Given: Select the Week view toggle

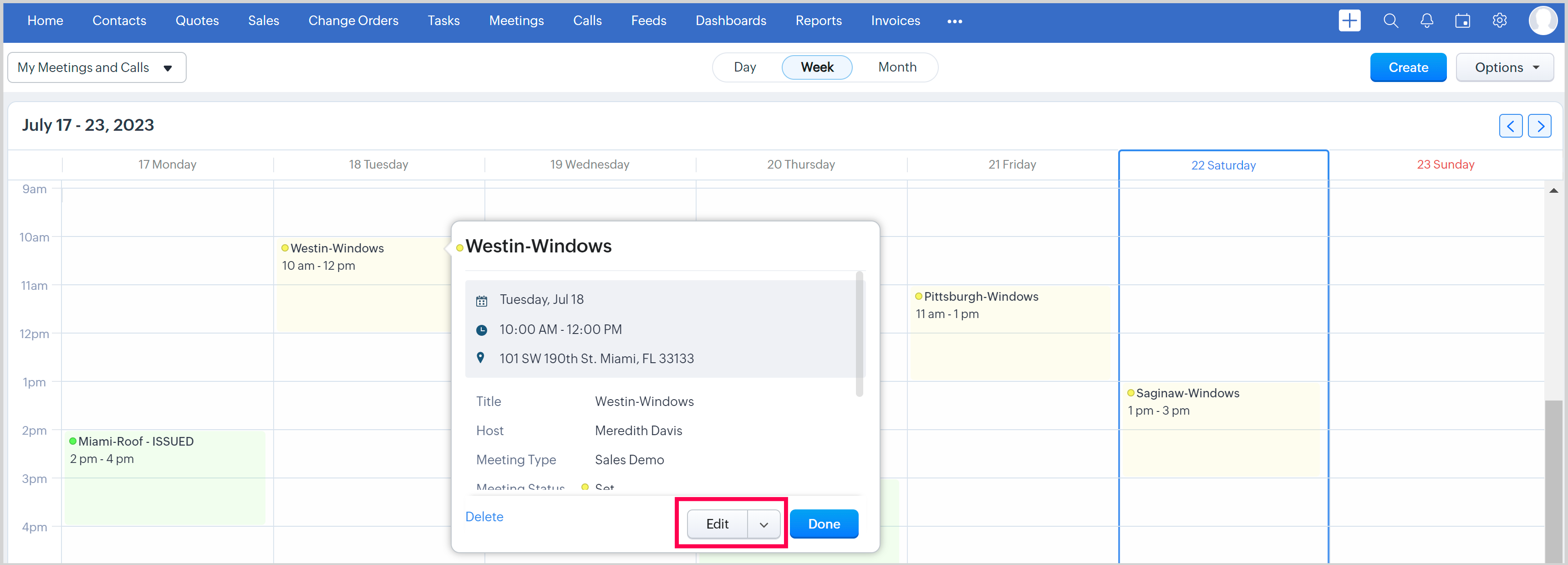Looking at the screenshot, I should pos(816,67).
